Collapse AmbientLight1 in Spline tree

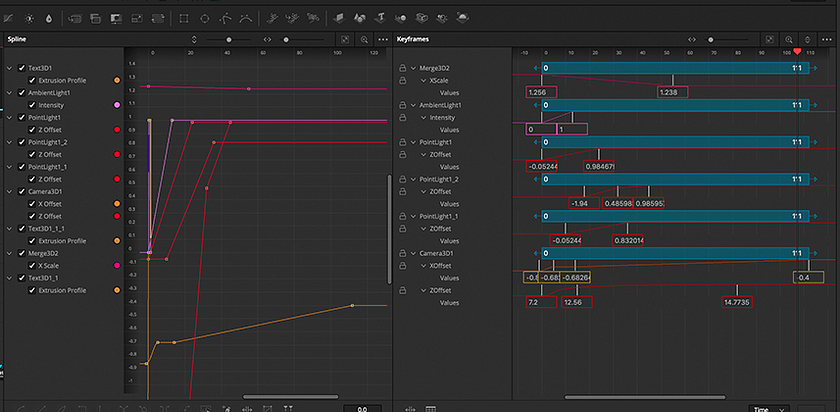[9, 93]
